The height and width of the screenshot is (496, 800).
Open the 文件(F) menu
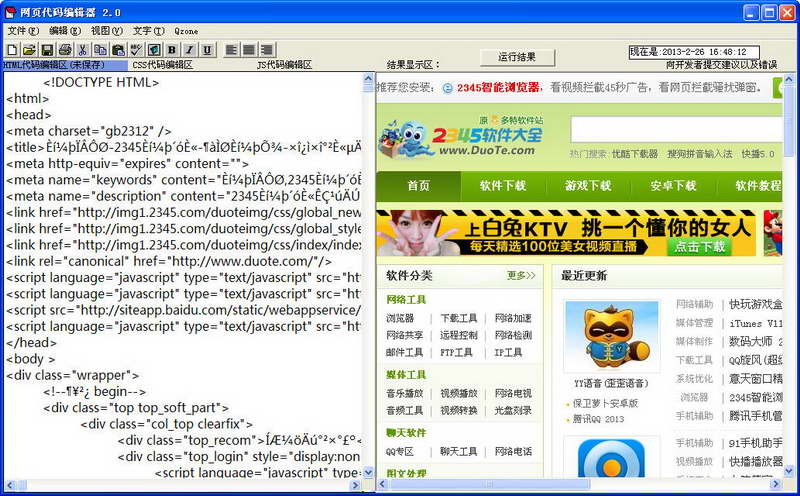click(x=23, y=31)
